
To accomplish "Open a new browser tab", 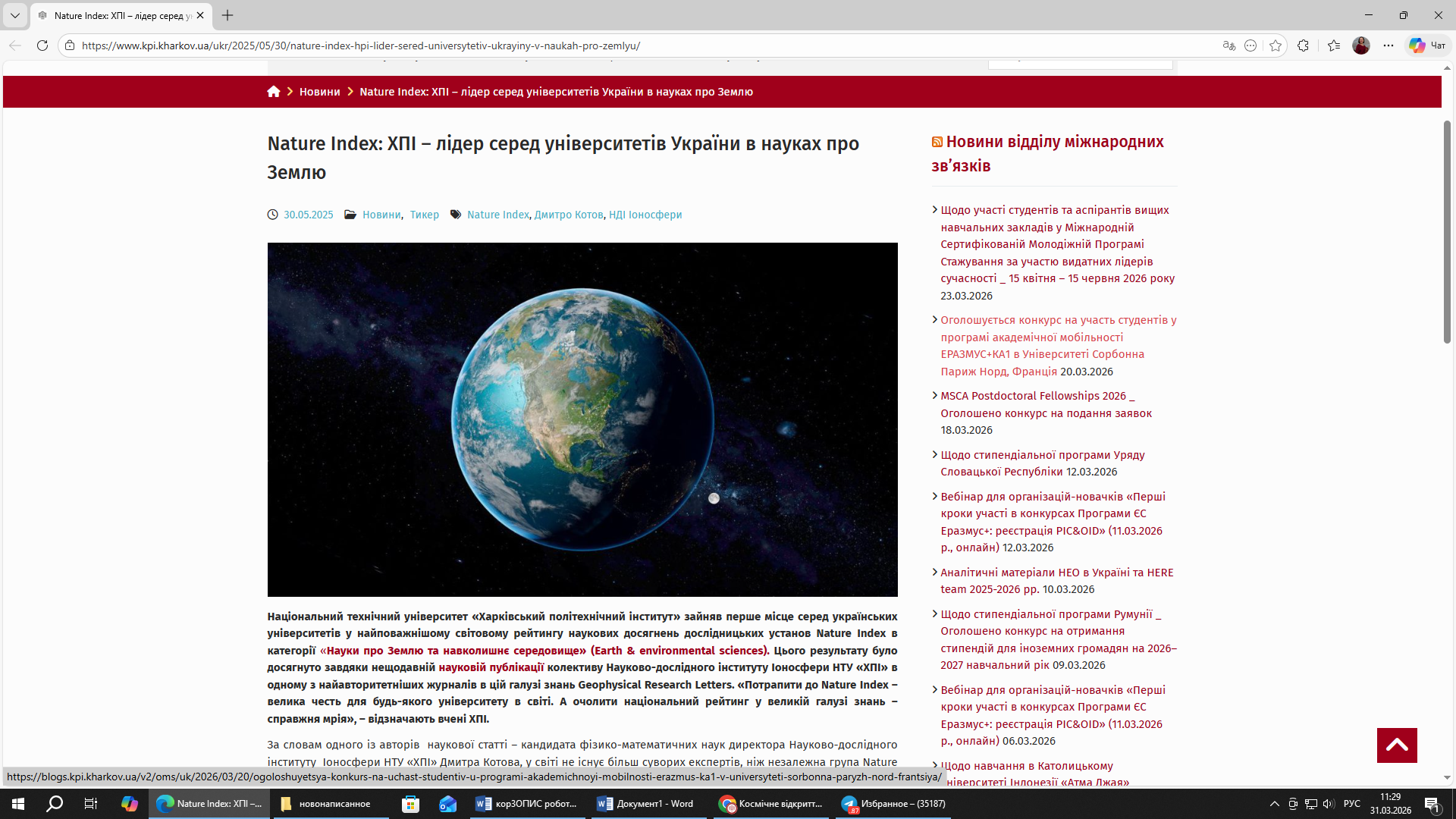I will coord(227,15).
